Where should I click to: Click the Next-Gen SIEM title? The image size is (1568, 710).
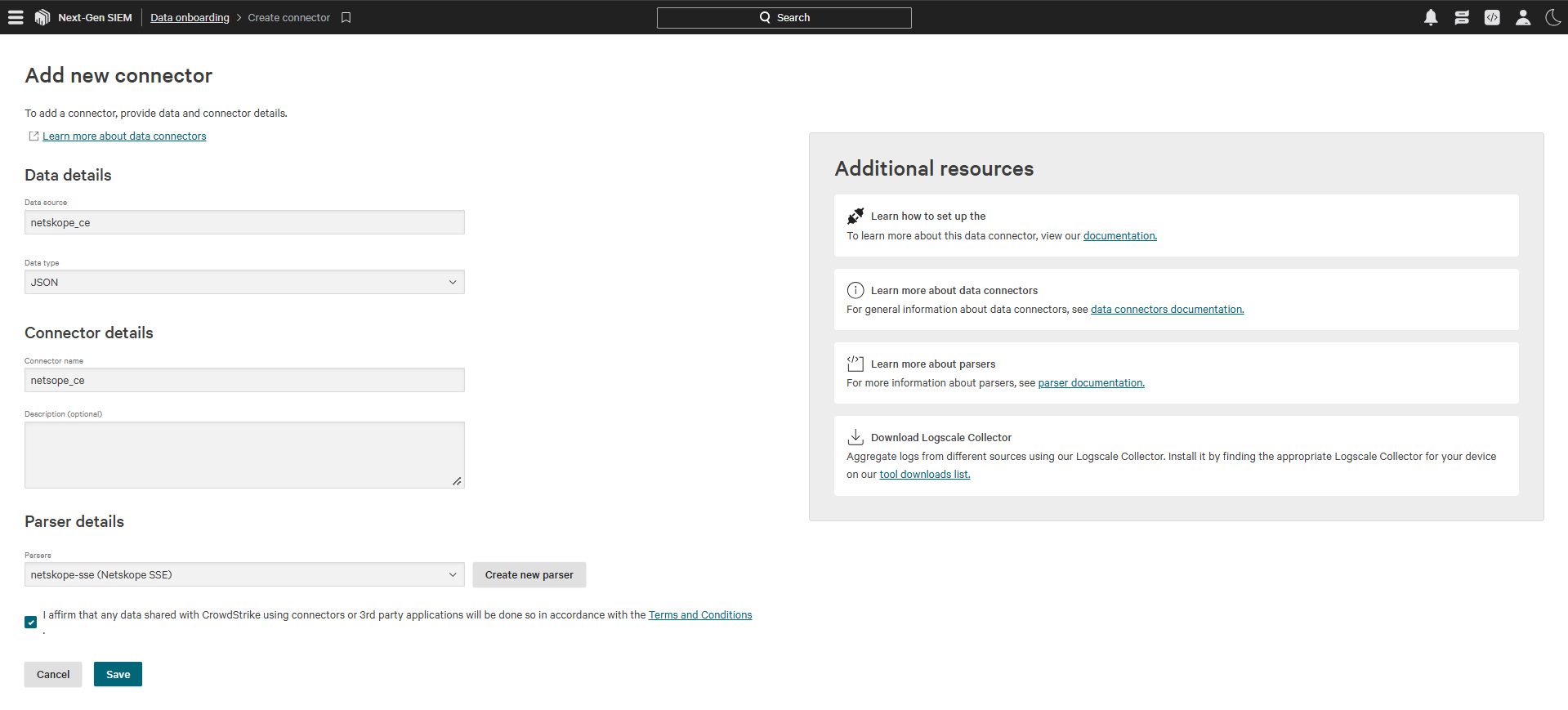[x=95, y=17]
